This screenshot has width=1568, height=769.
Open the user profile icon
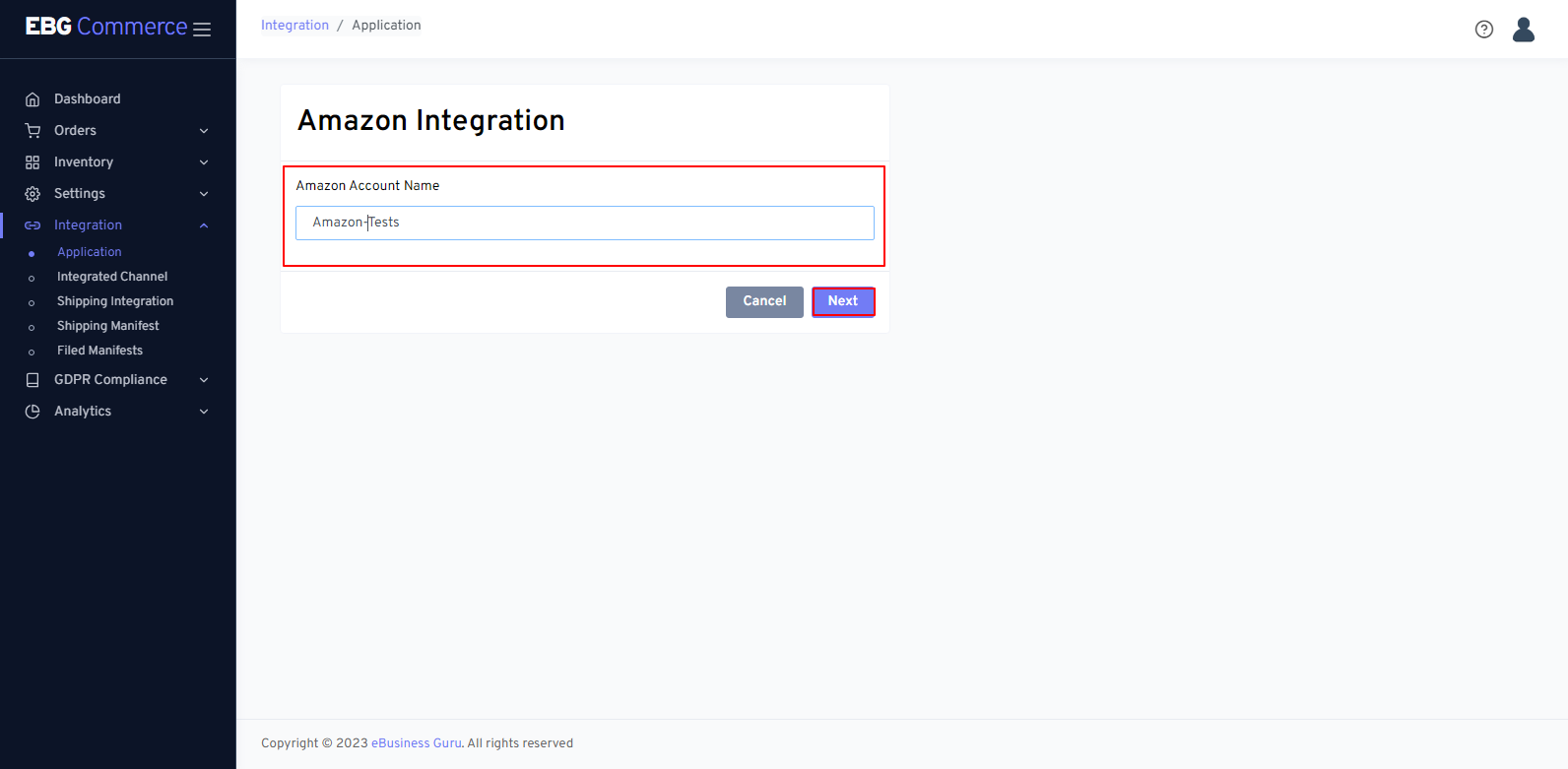pos(1523,30)
